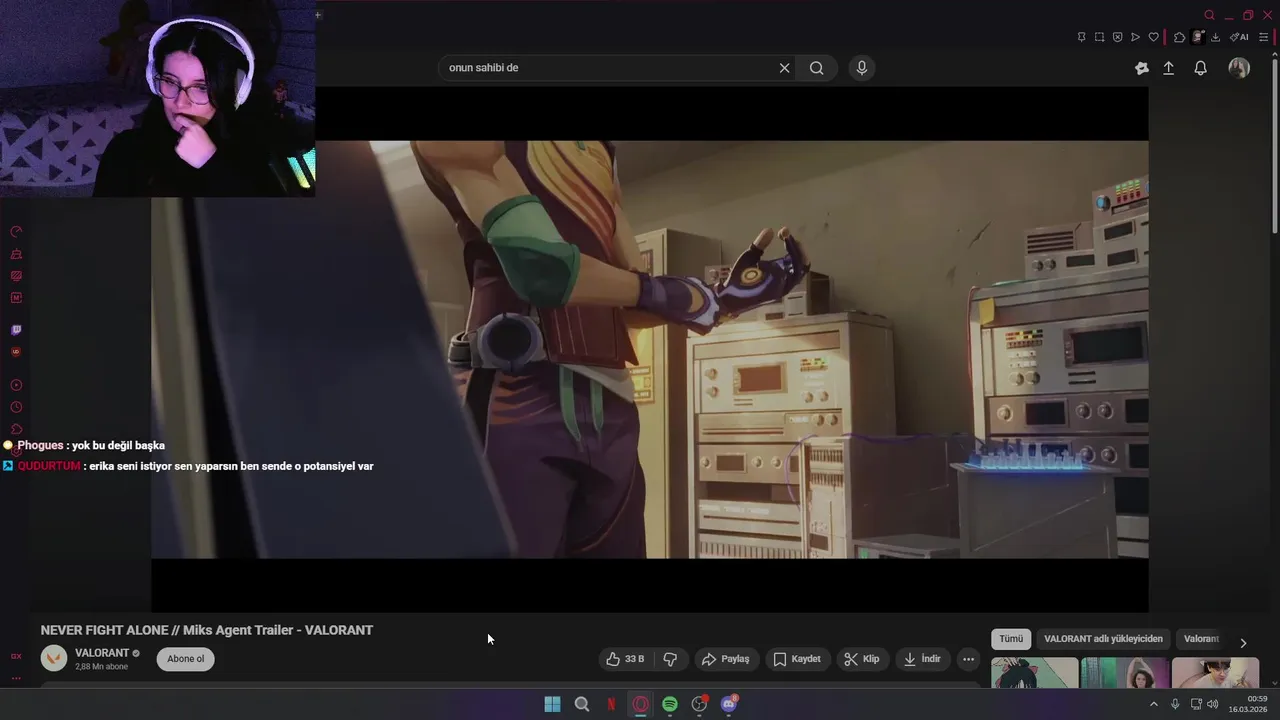Select the partially visible Valorant chip
This screenshot has height=720, width=1280.
pyautogui.click(x=1201, y=639)
